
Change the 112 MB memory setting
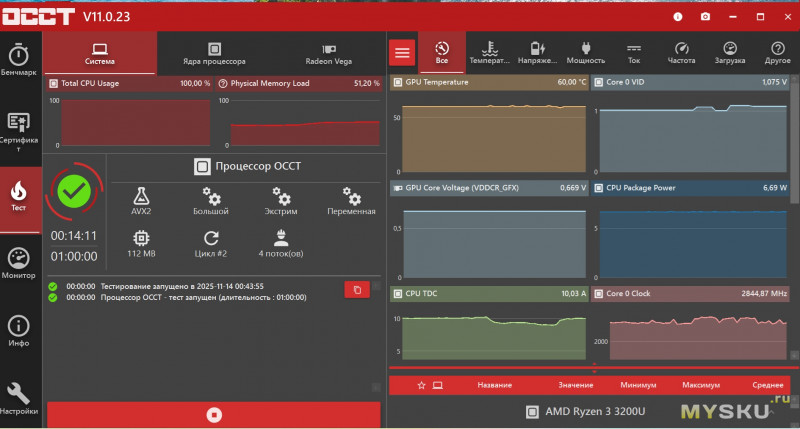coord(141,243)
